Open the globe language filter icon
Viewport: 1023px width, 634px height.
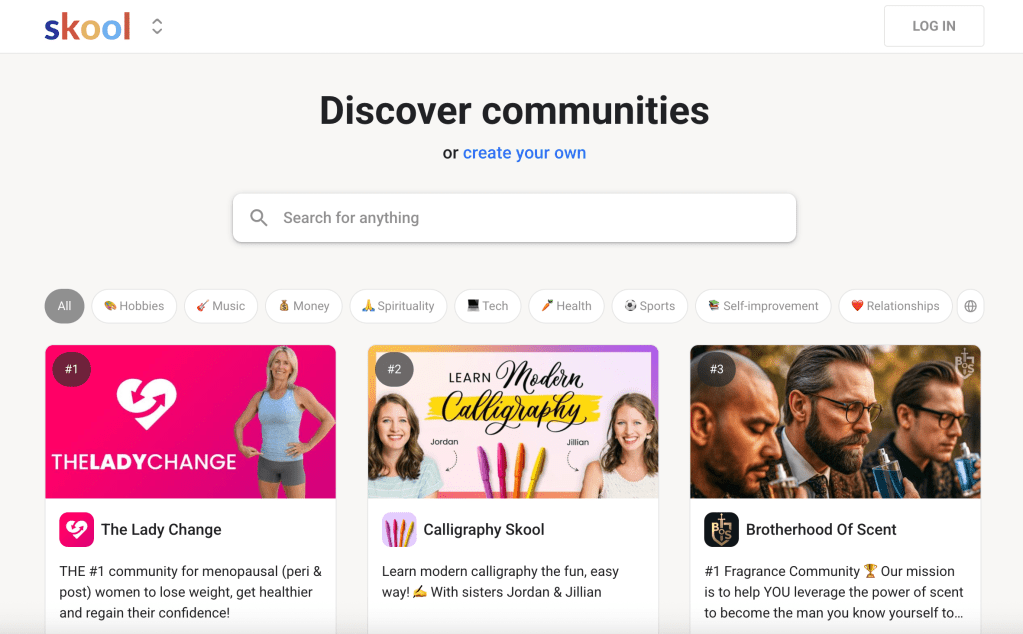pos(971,306)
